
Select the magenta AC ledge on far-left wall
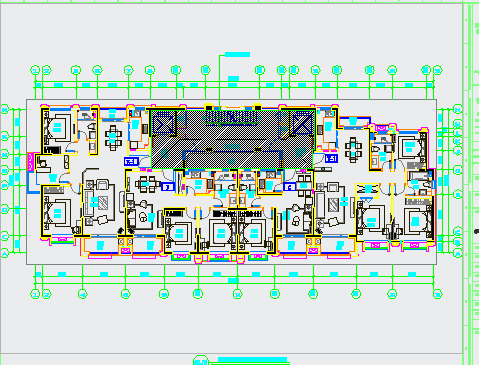click(x=31, y=162)
